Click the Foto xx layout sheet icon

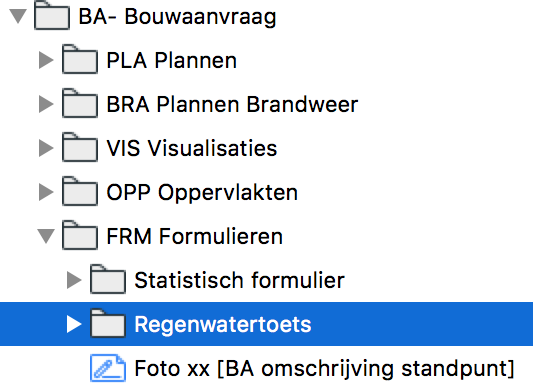click(108, 368)
